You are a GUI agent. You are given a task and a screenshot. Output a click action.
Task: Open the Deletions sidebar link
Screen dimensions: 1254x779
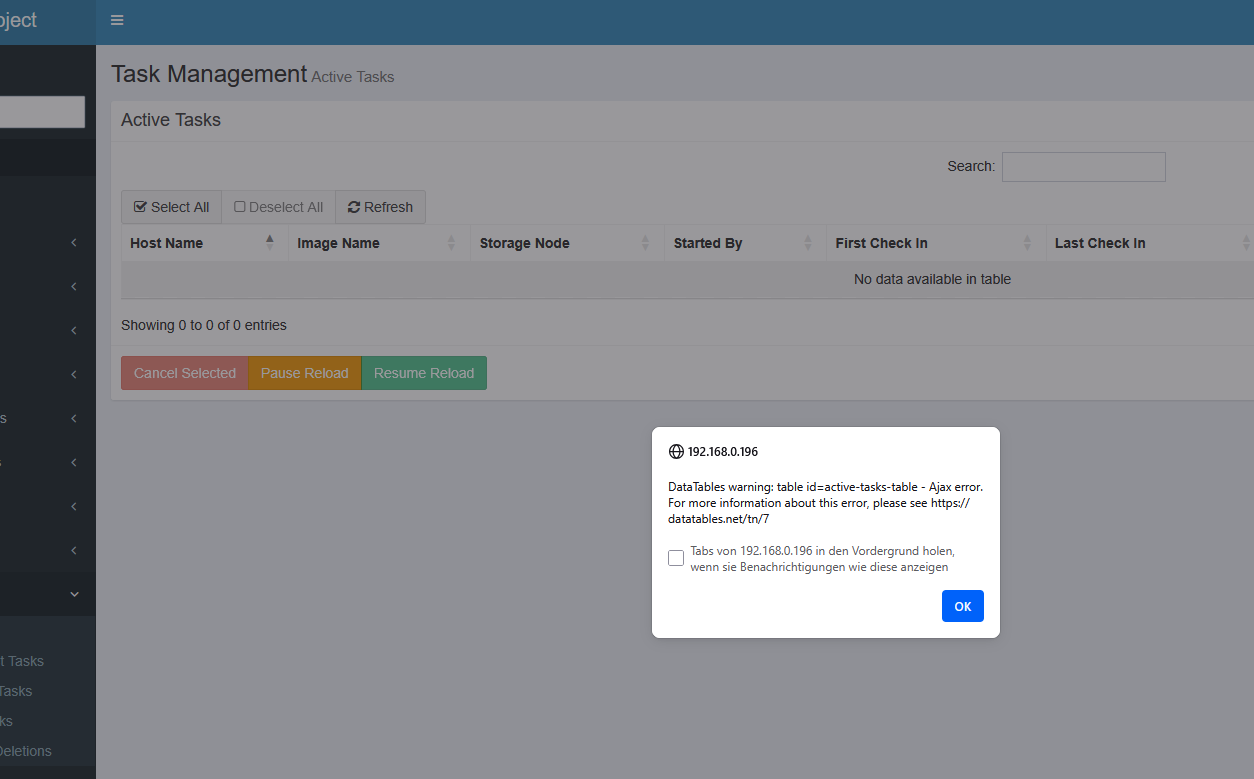[x=26, y=751]
